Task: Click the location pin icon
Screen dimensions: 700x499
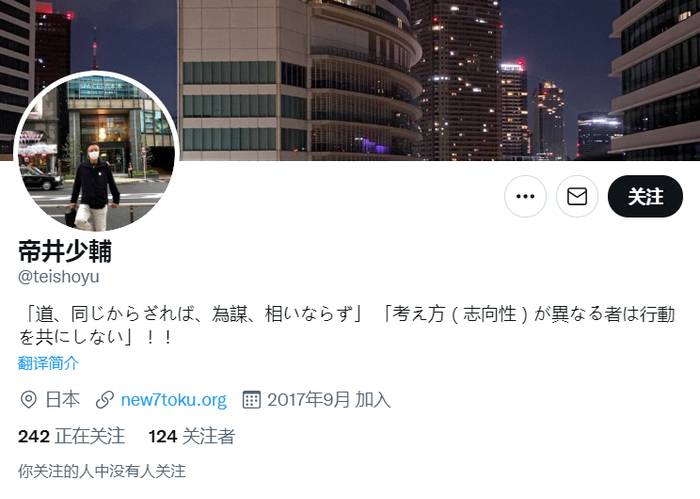Action: click(29, 399)
